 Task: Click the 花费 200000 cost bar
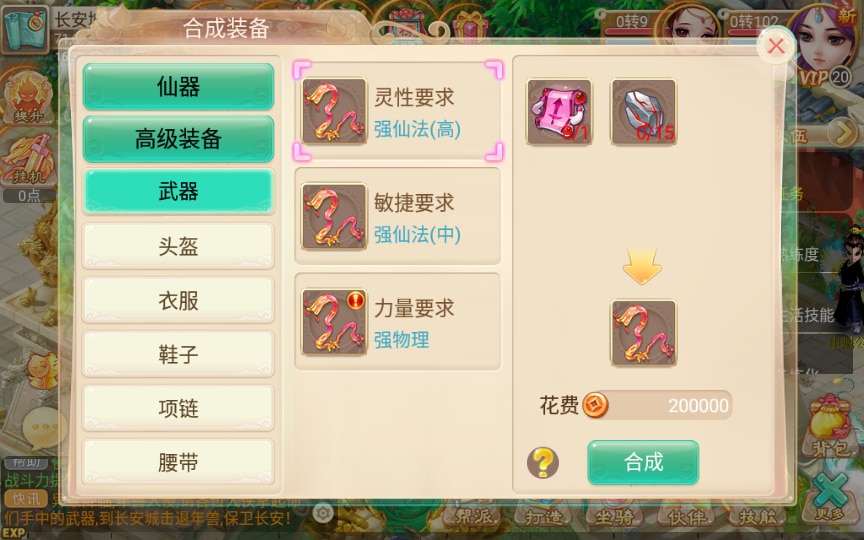pyautogui.click(x=657, y=406)
